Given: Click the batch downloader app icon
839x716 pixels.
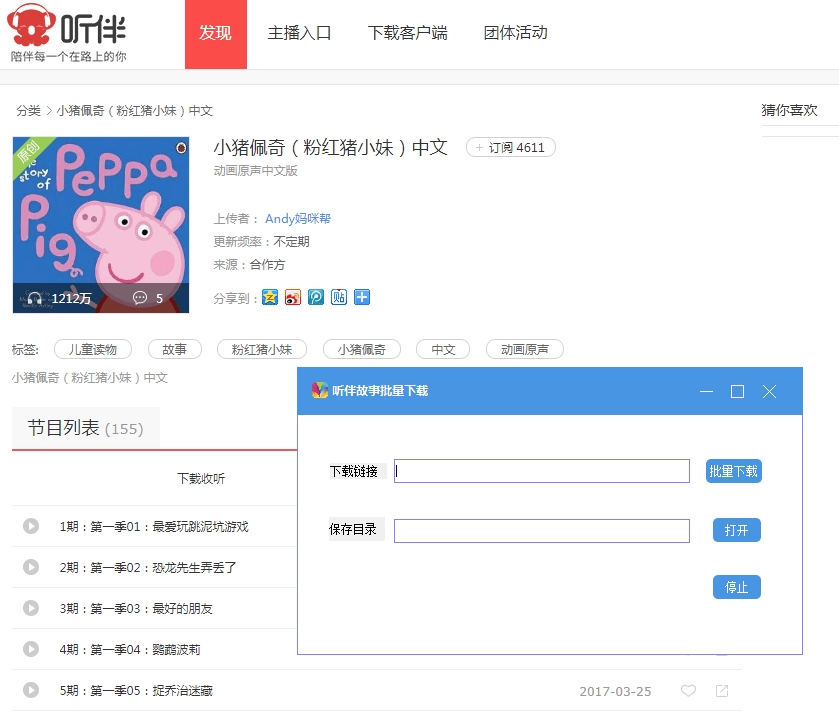Looking at the screenshot, I should pyautogui.click(x=320, y=390).
